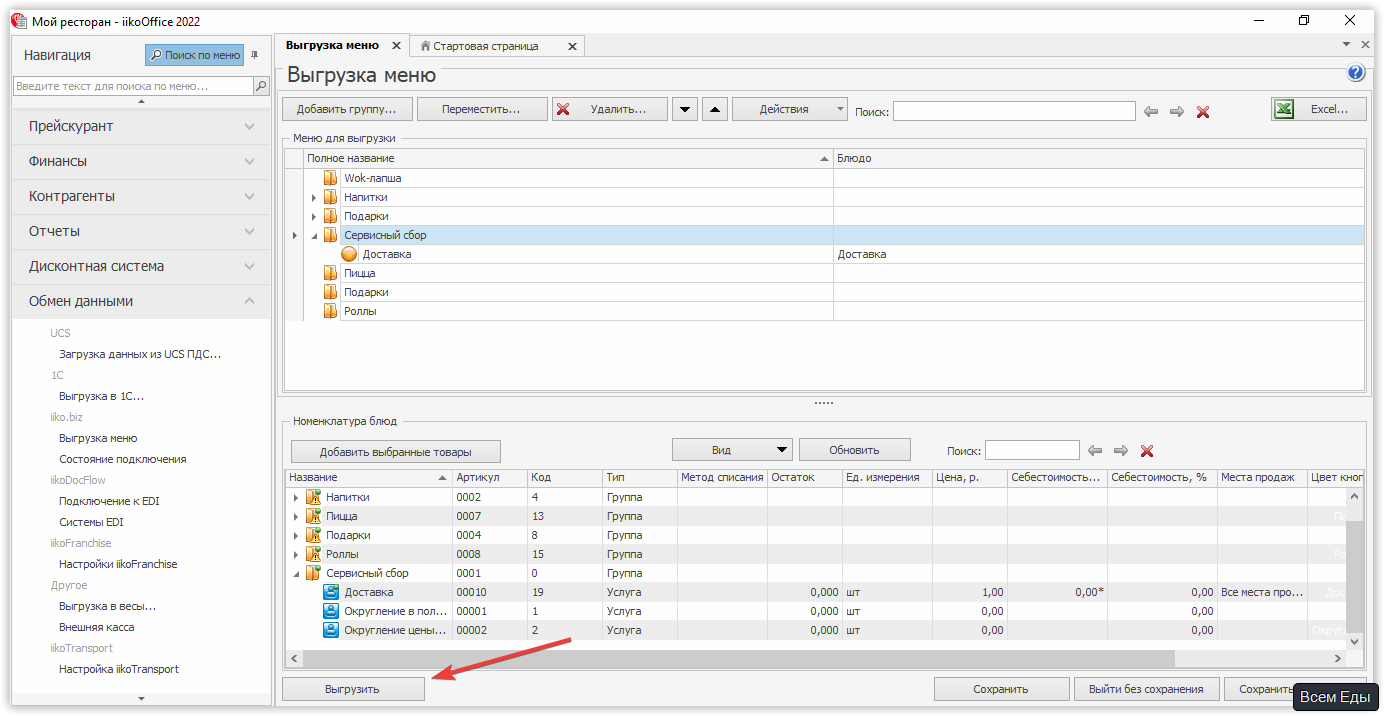Image resolution: width=1384 pixels, height=716 pixels.
Task: Open the Действия dropdown
Action: pos(790,109)
